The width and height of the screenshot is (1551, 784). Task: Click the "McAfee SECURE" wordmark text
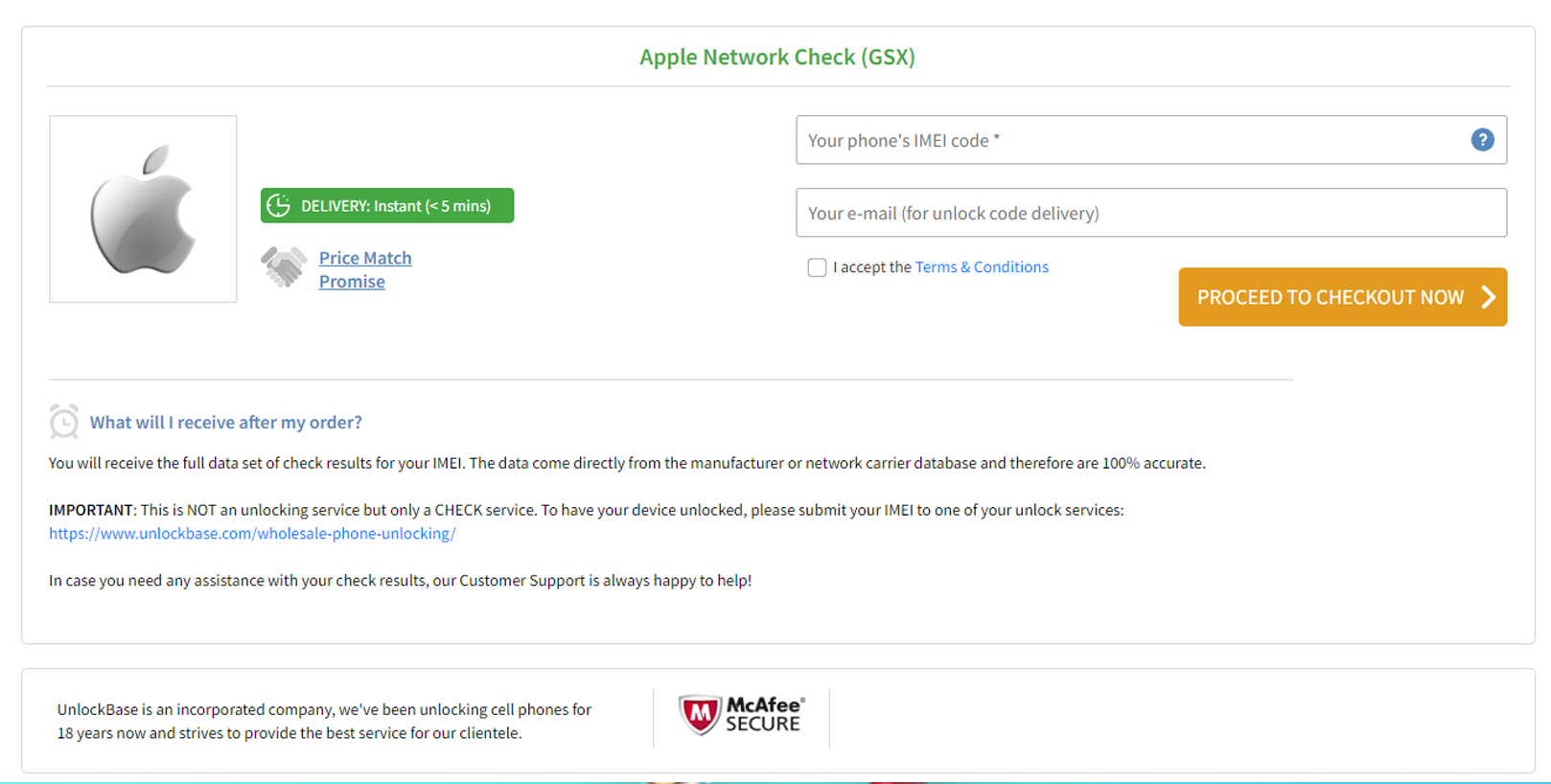pos(763,715)
